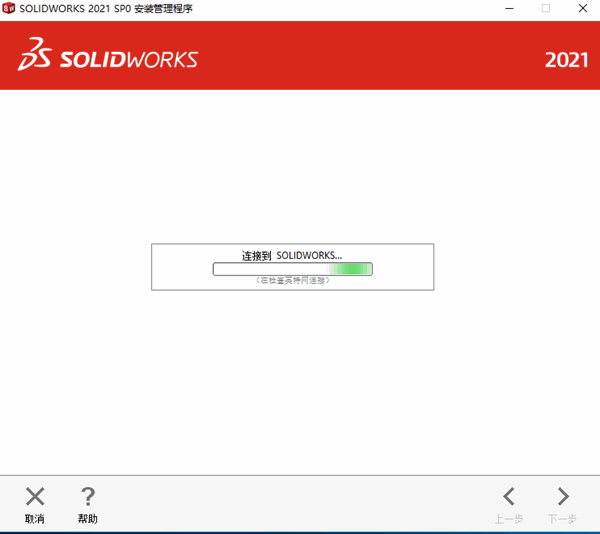The image size is (600, 534).
Task: Click the 下一步 text label
Action: coord(563,519)
